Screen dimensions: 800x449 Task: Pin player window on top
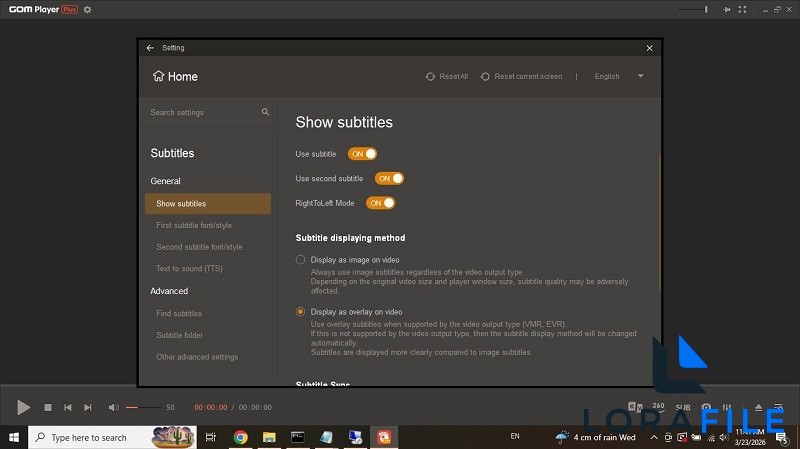point(727,9)
